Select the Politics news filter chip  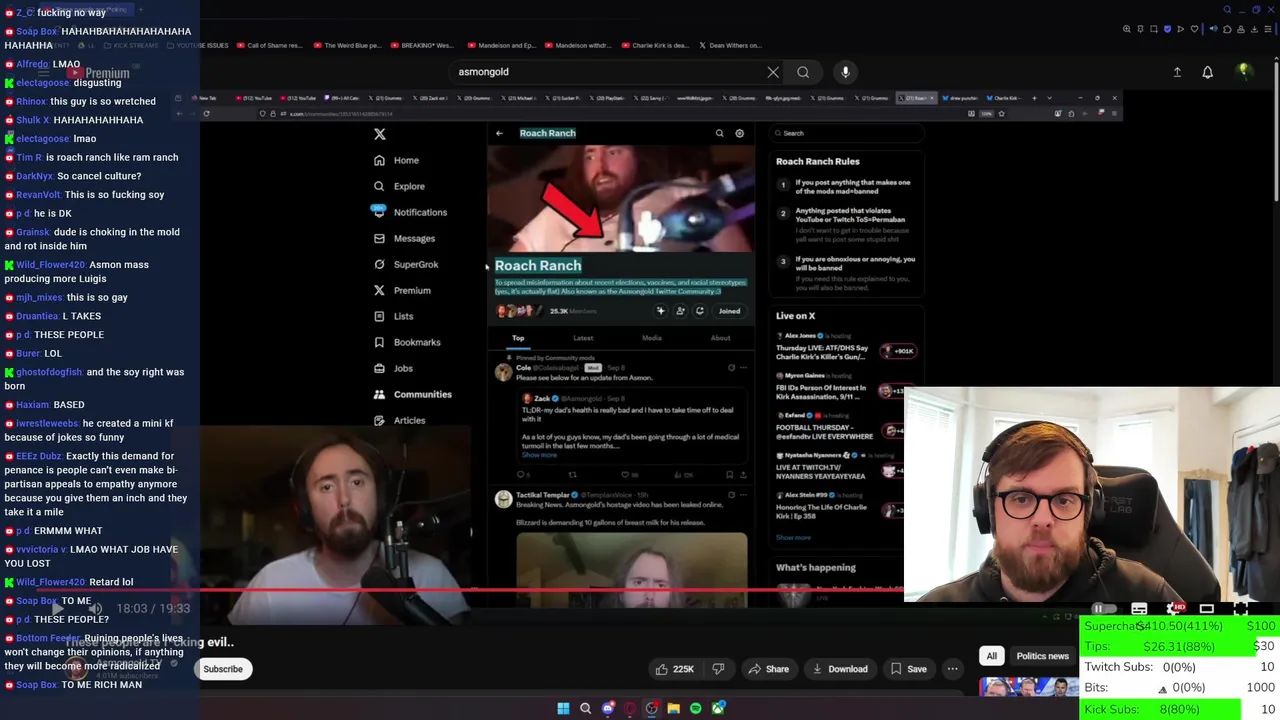point(1042,656)
